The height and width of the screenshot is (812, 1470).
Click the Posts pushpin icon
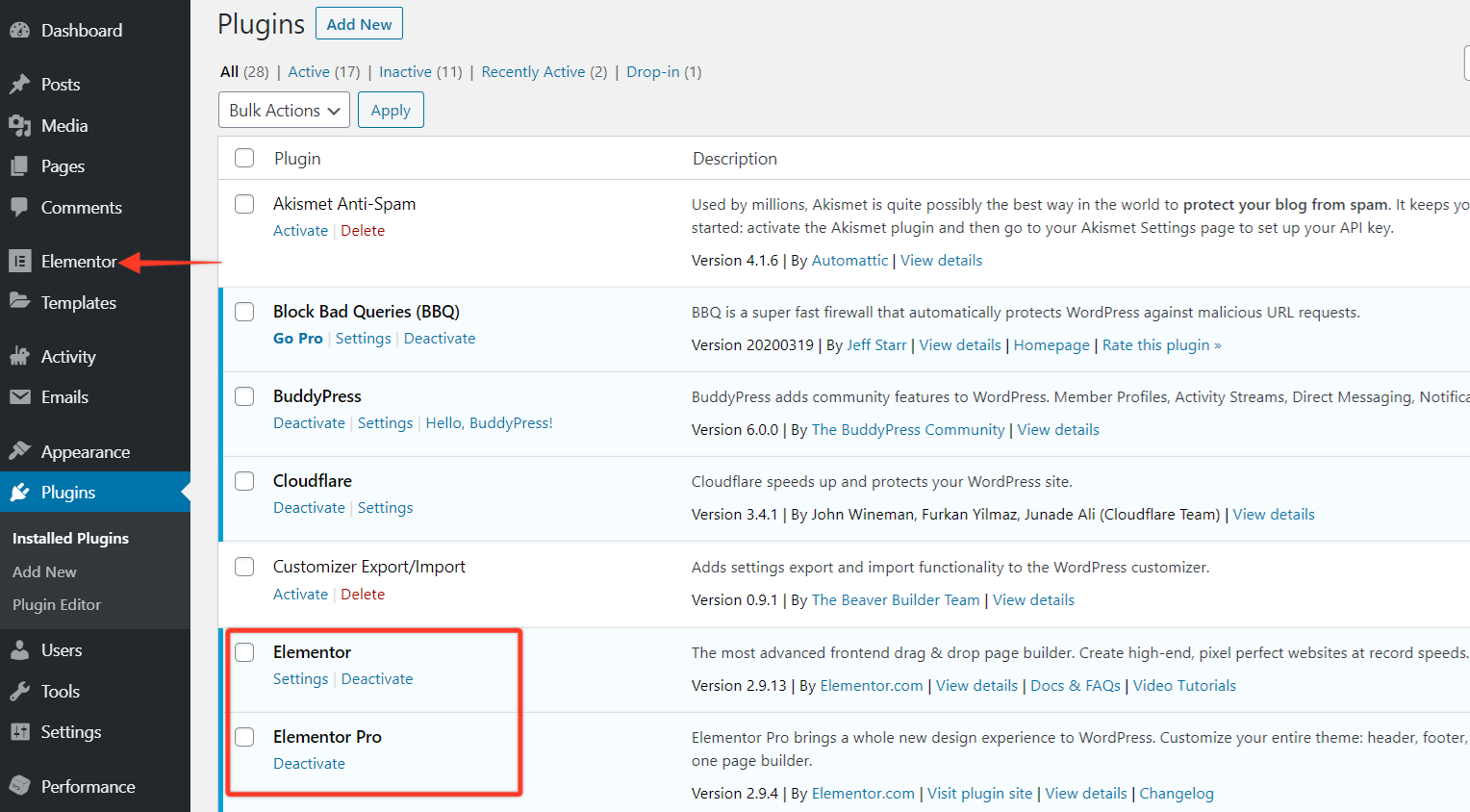tap(19, 85)
